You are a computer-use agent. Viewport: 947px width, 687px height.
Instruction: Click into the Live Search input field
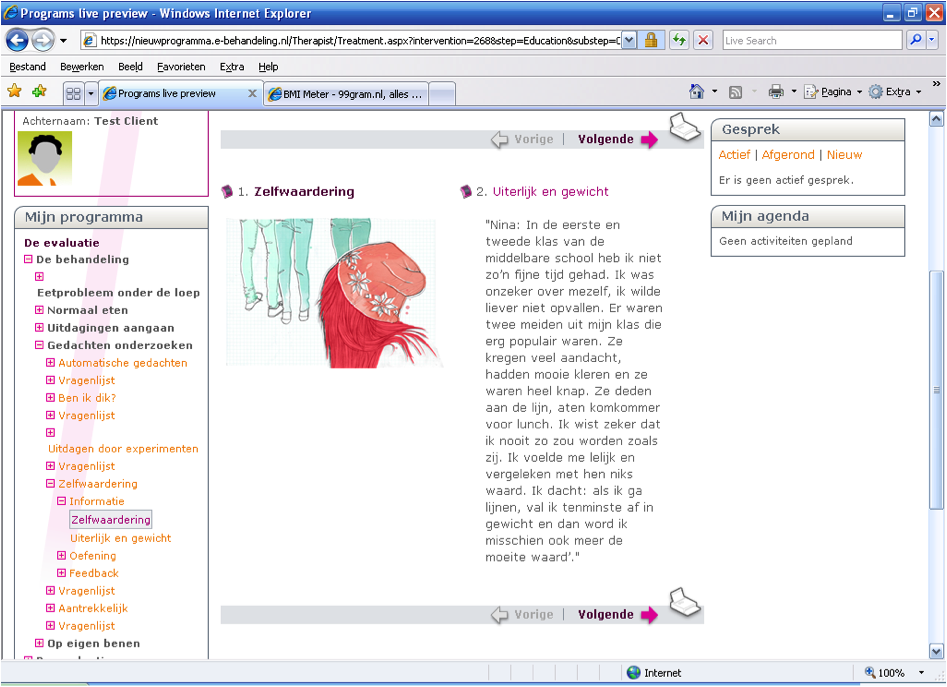tap(811, 40)
